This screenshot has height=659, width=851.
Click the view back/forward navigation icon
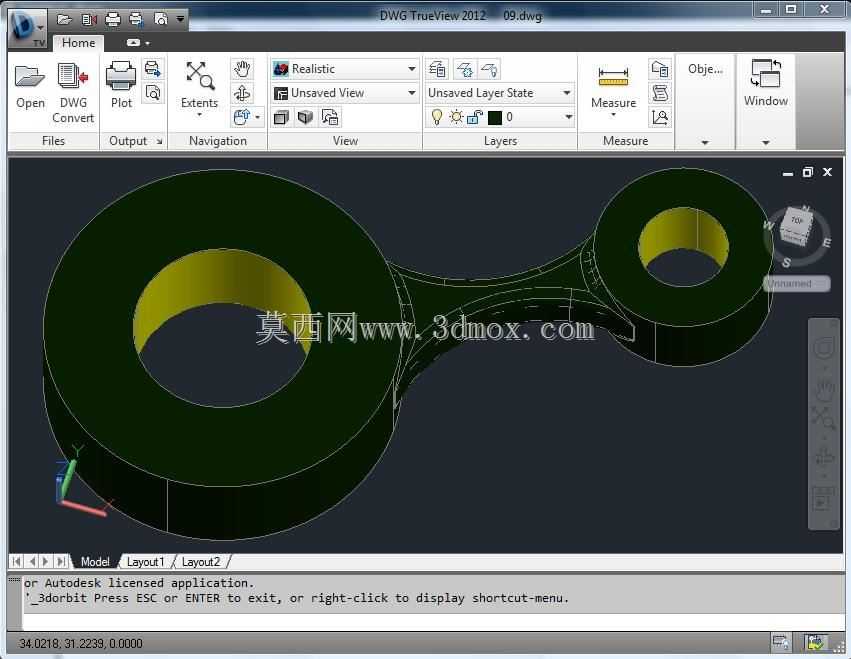242,117
